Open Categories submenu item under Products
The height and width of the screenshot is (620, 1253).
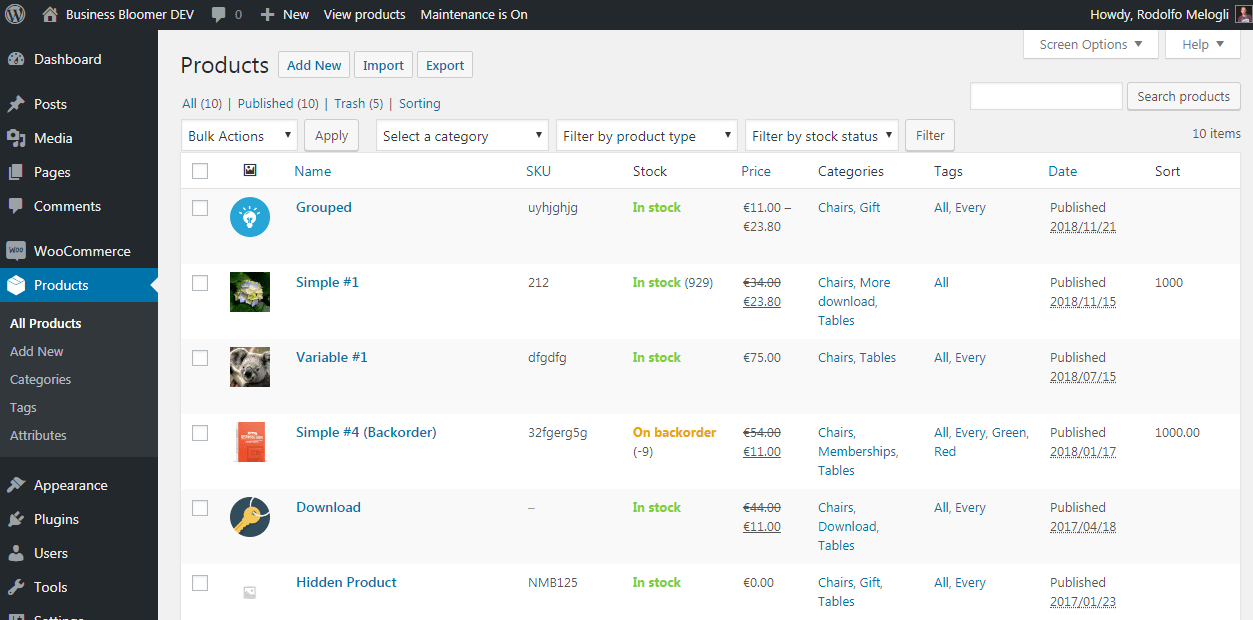[x=40, y=379]
